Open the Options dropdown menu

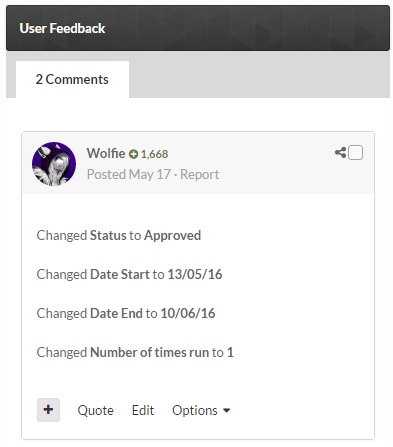[201, 410]
